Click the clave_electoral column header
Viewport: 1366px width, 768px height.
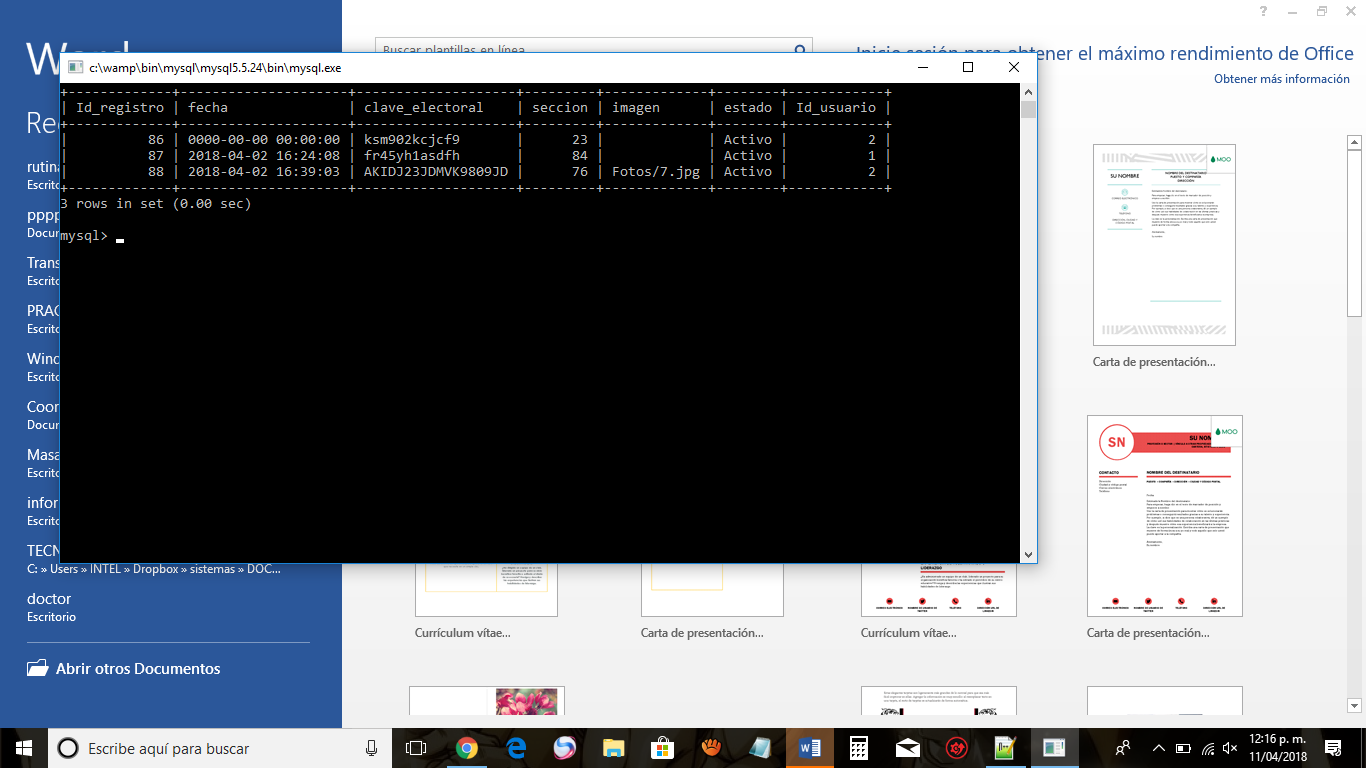(x=424, y=107)
